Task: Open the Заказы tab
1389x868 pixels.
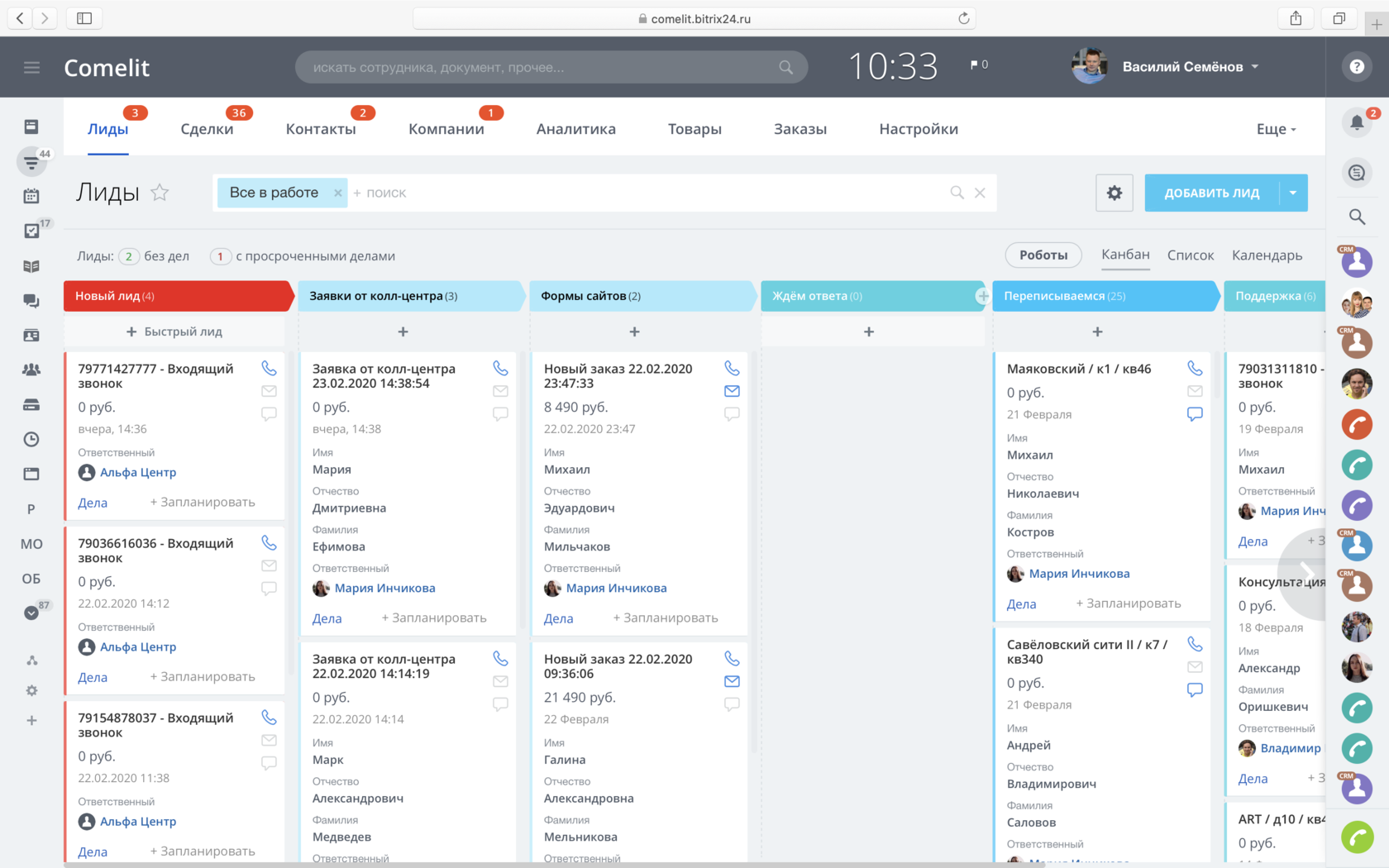Action: click(x=800, y=129)
